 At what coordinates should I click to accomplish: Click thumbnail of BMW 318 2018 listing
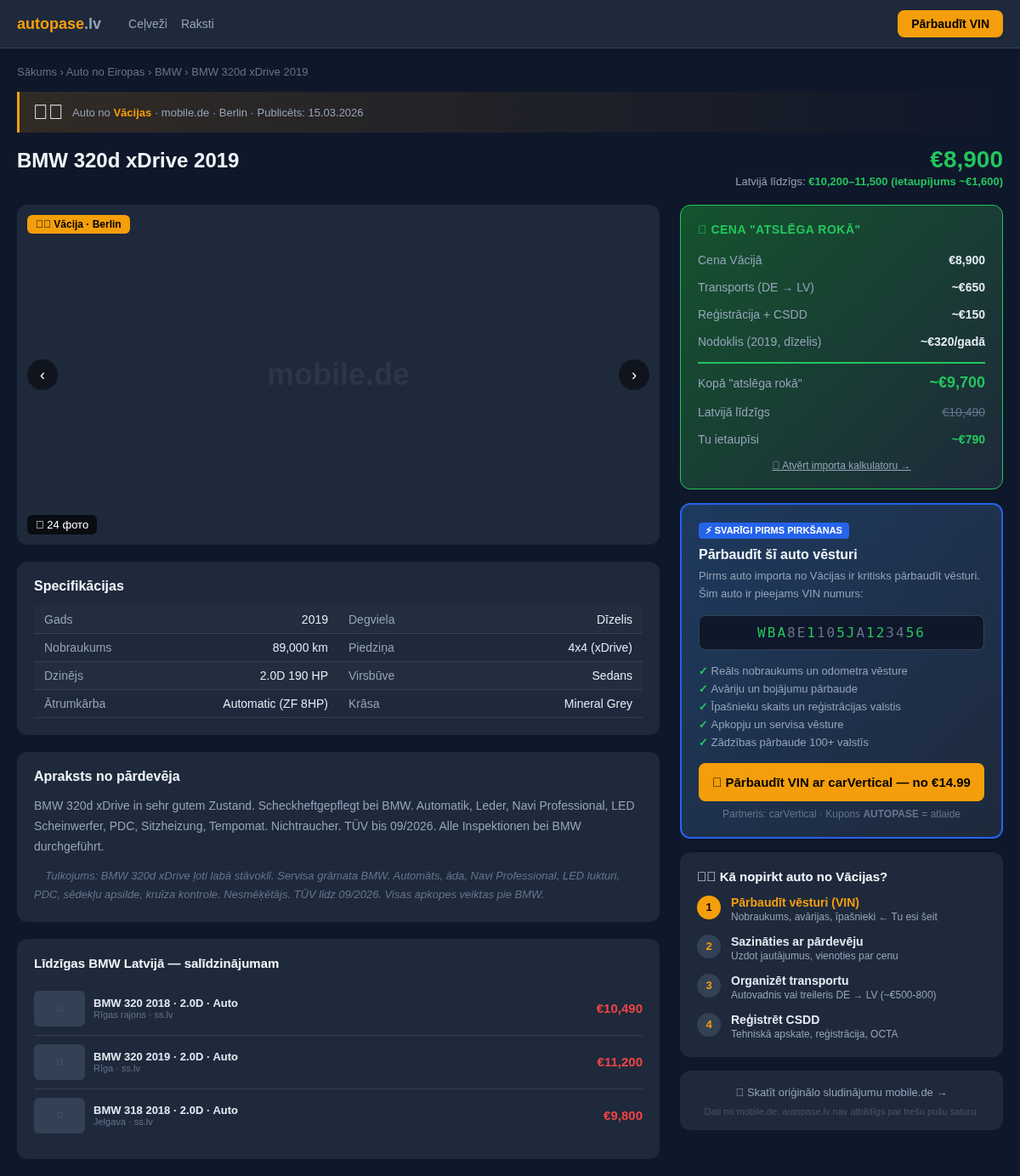point(59,1116)
